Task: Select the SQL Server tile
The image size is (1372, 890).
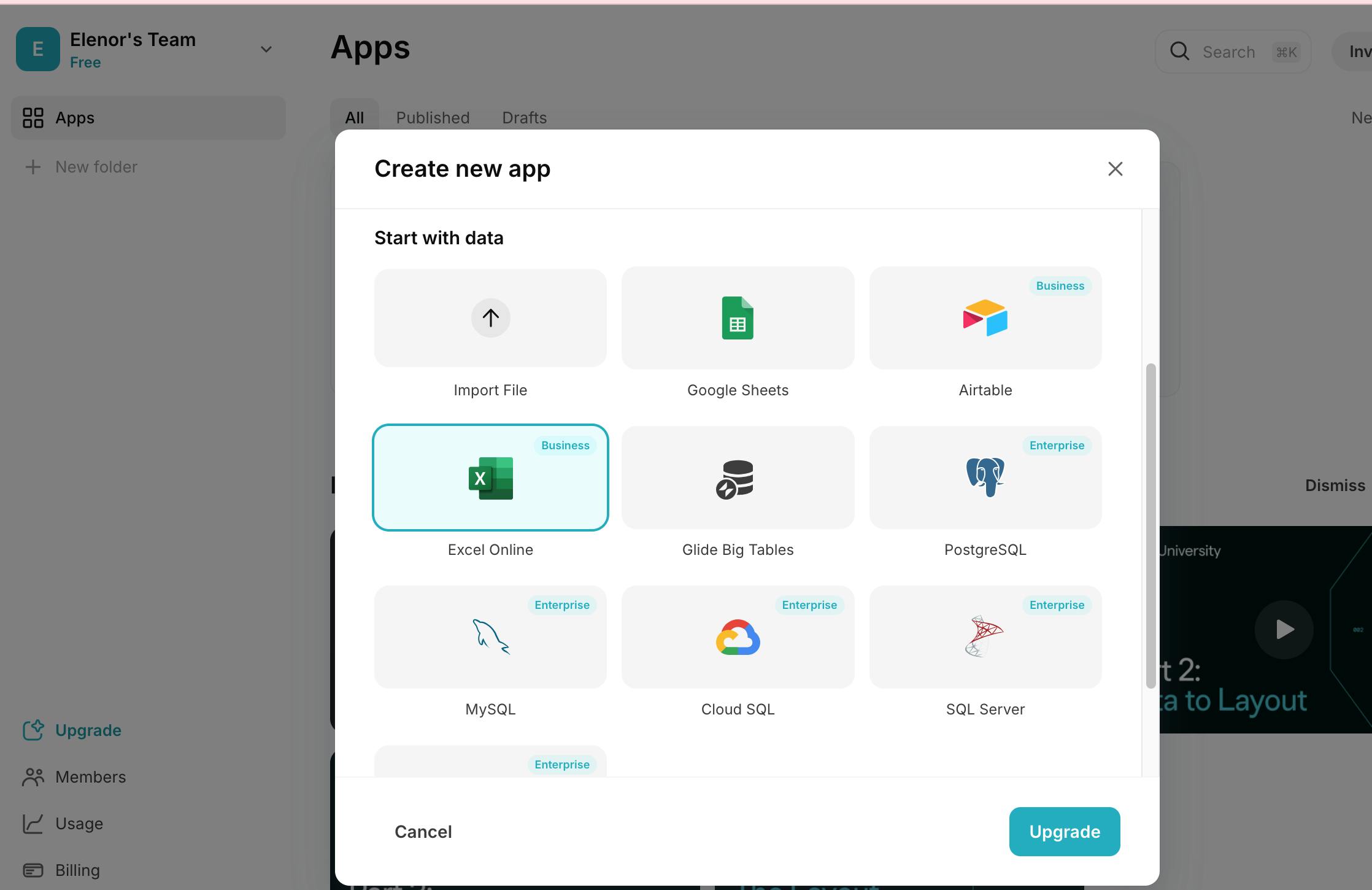Action: 985,637
